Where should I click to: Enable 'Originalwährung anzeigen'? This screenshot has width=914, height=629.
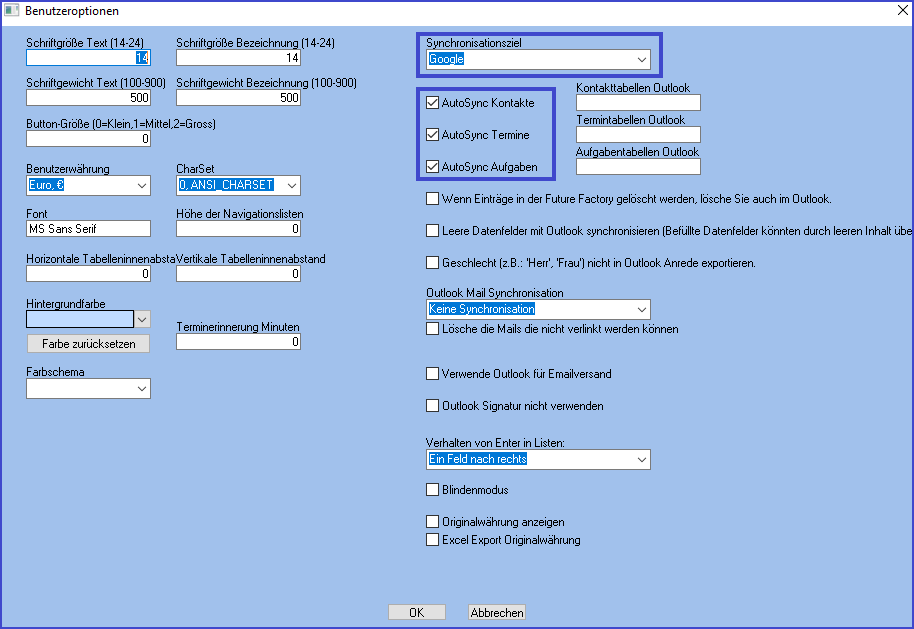[x=433, y=521]
